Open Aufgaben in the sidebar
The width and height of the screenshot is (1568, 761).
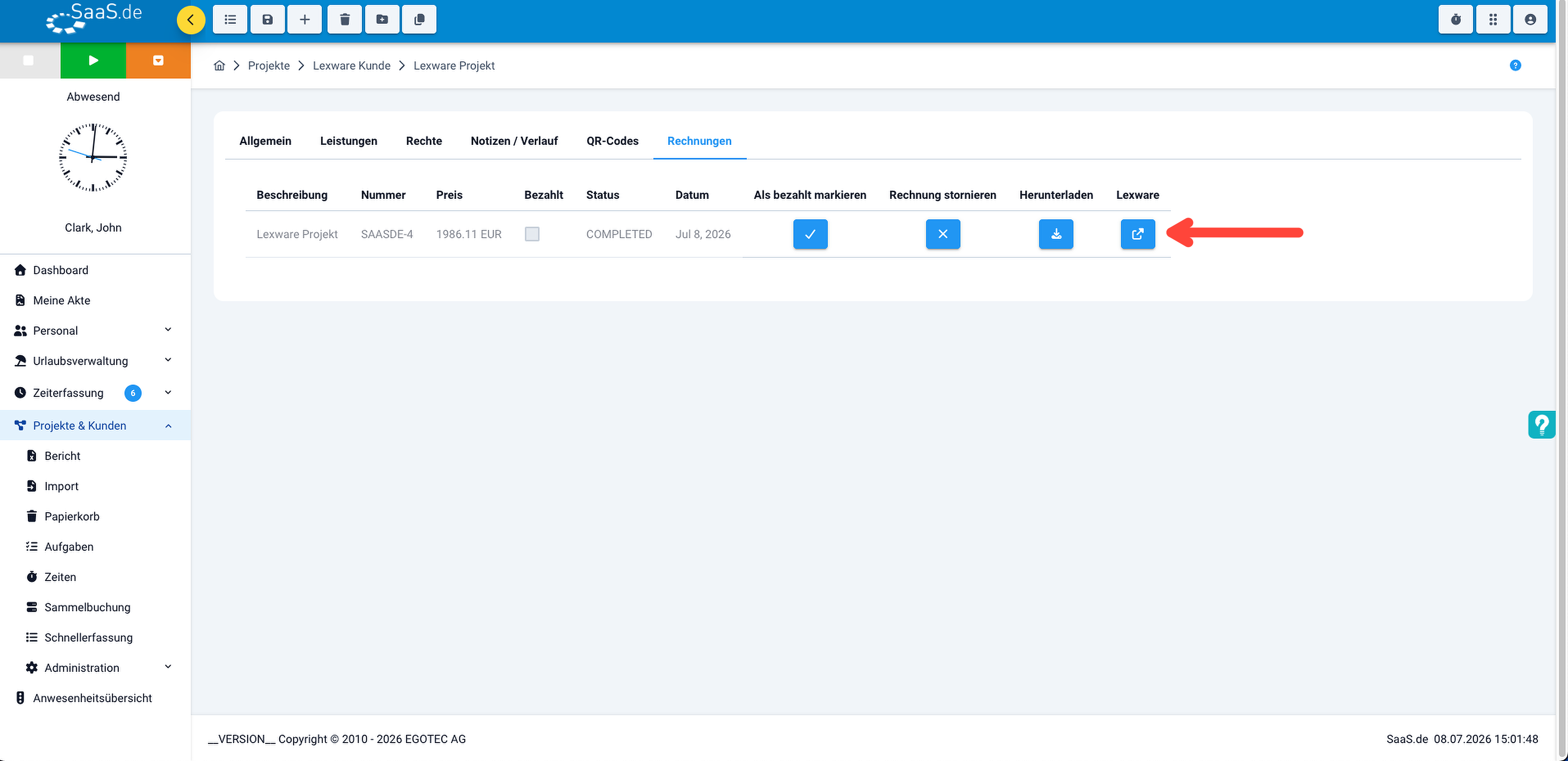pos(69,546)
